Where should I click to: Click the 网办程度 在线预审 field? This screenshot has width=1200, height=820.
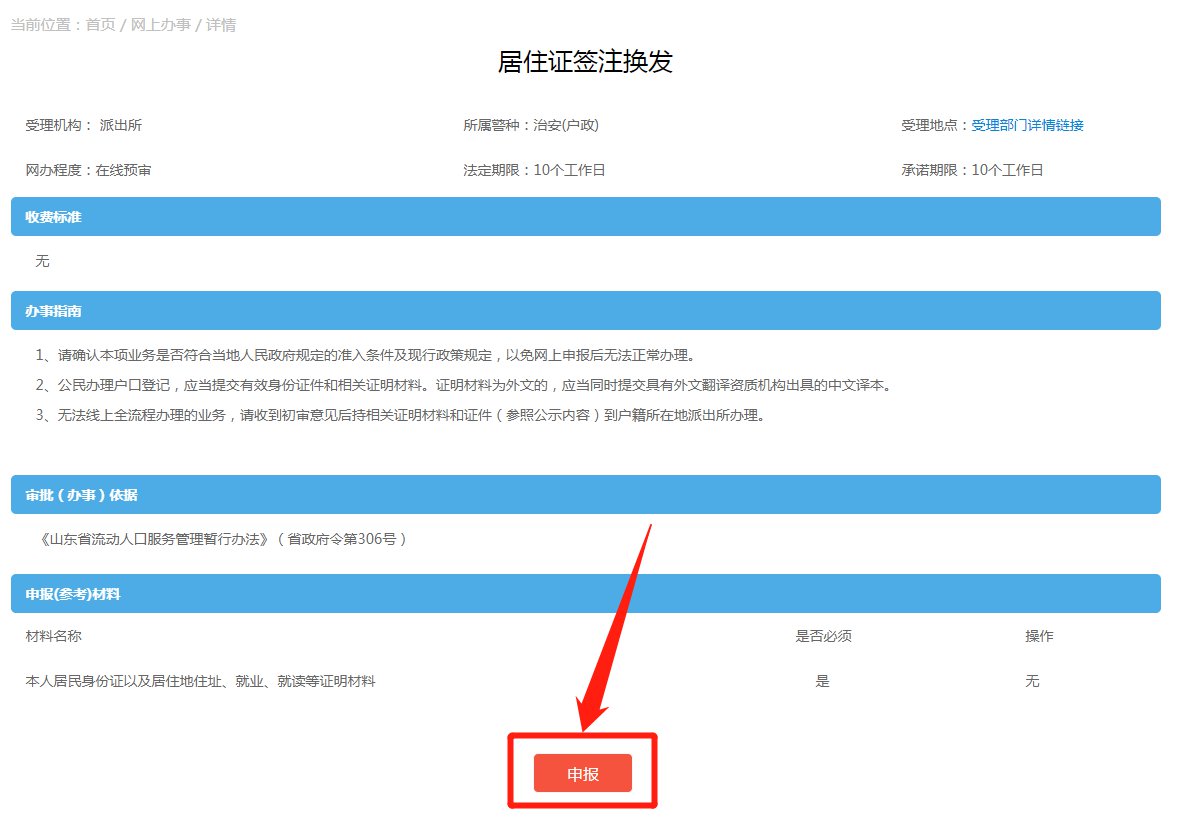[88, 170]
